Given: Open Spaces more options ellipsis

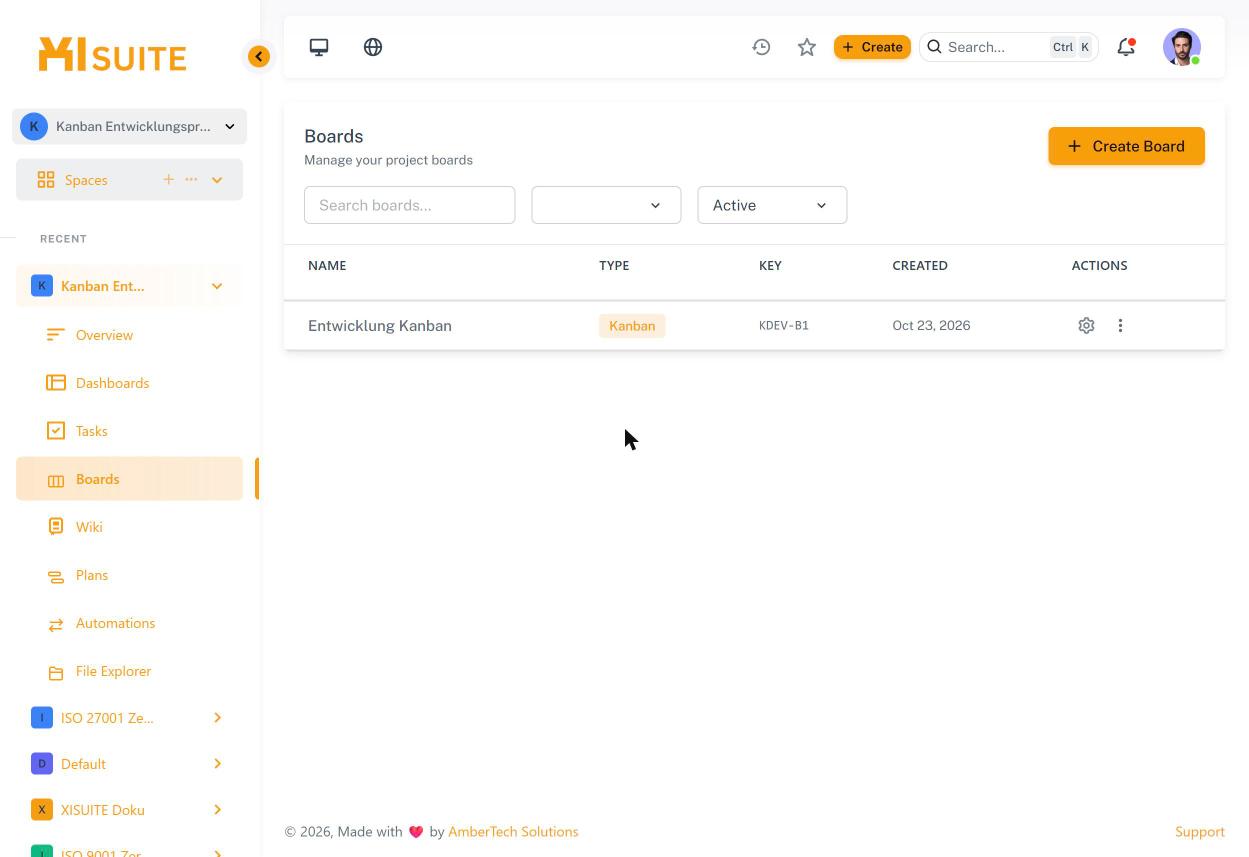Looking at the screenshot, I should 191,179.
